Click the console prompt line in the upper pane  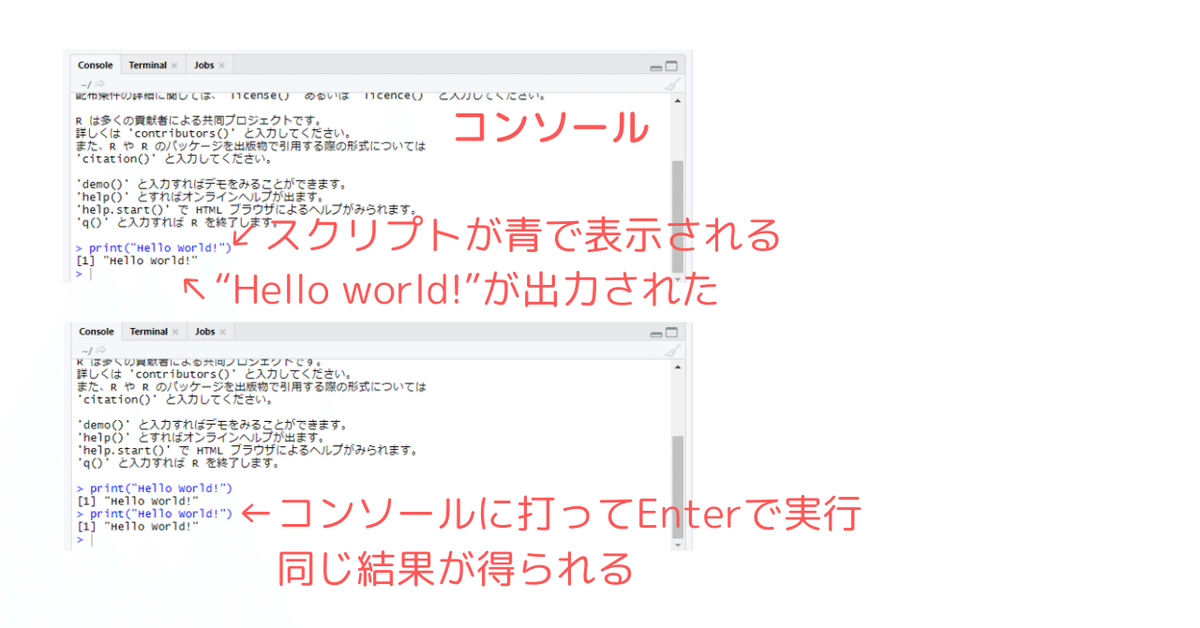point(90,274)
